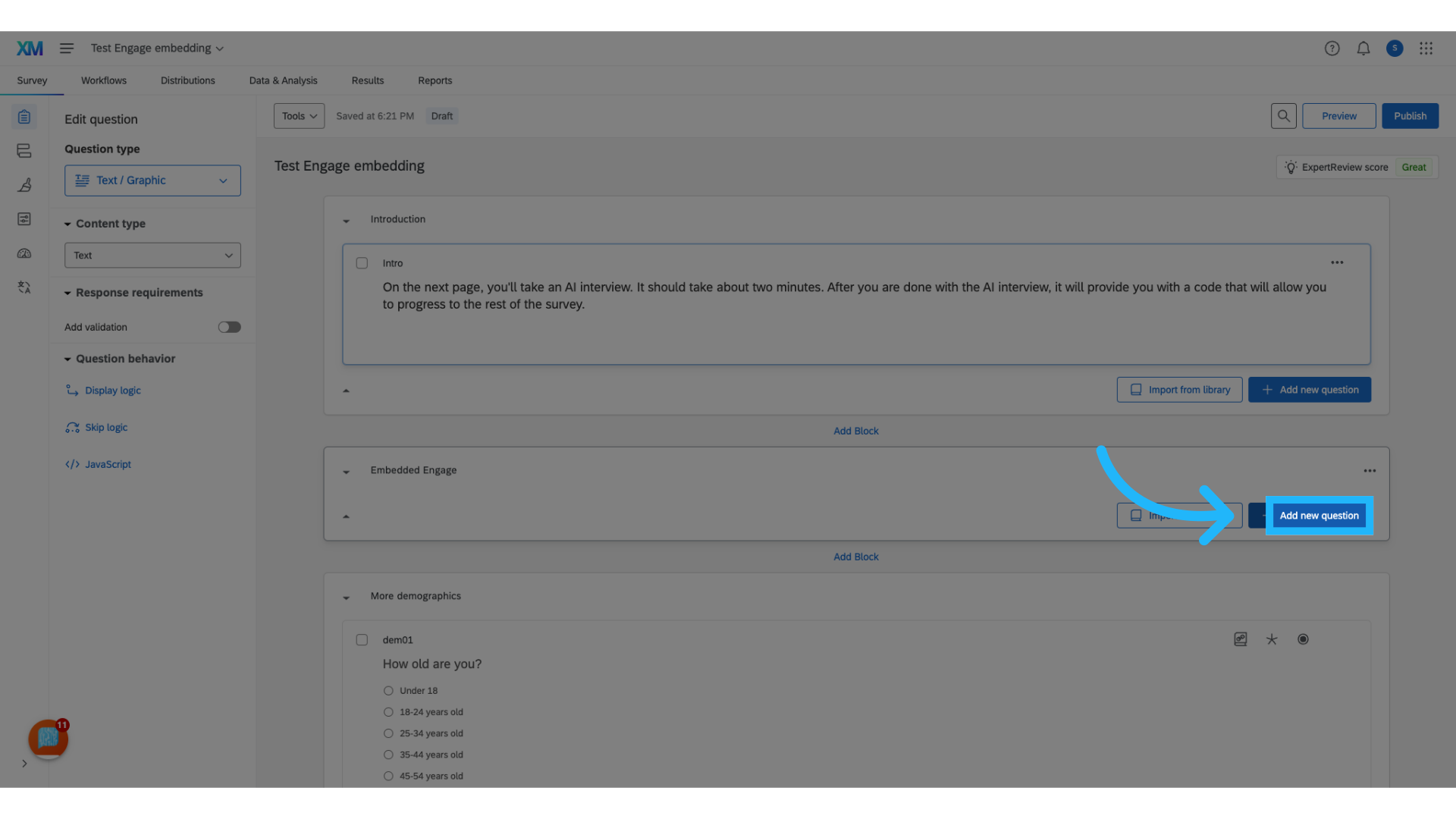Click the Preview button
Viewport: 1456px width, 819px height.
pyautogui.click(x=1338, y=116)
